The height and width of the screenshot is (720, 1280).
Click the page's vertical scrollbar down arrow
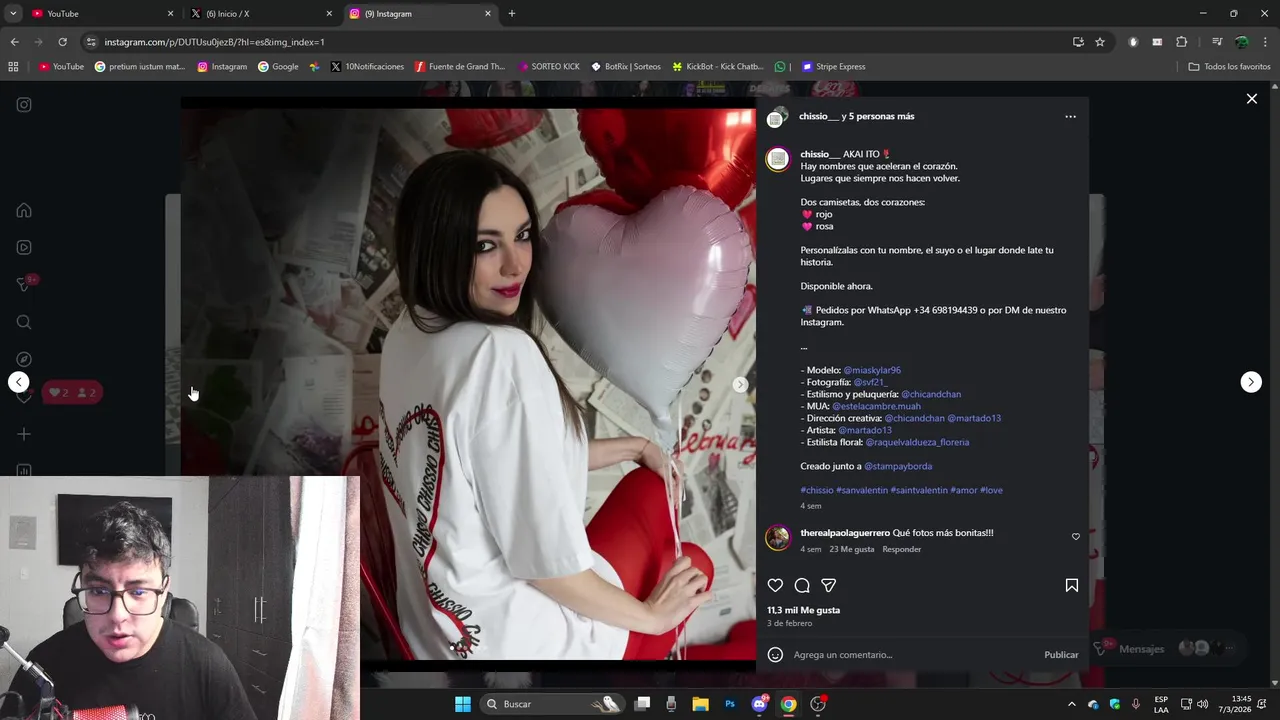1274,683
